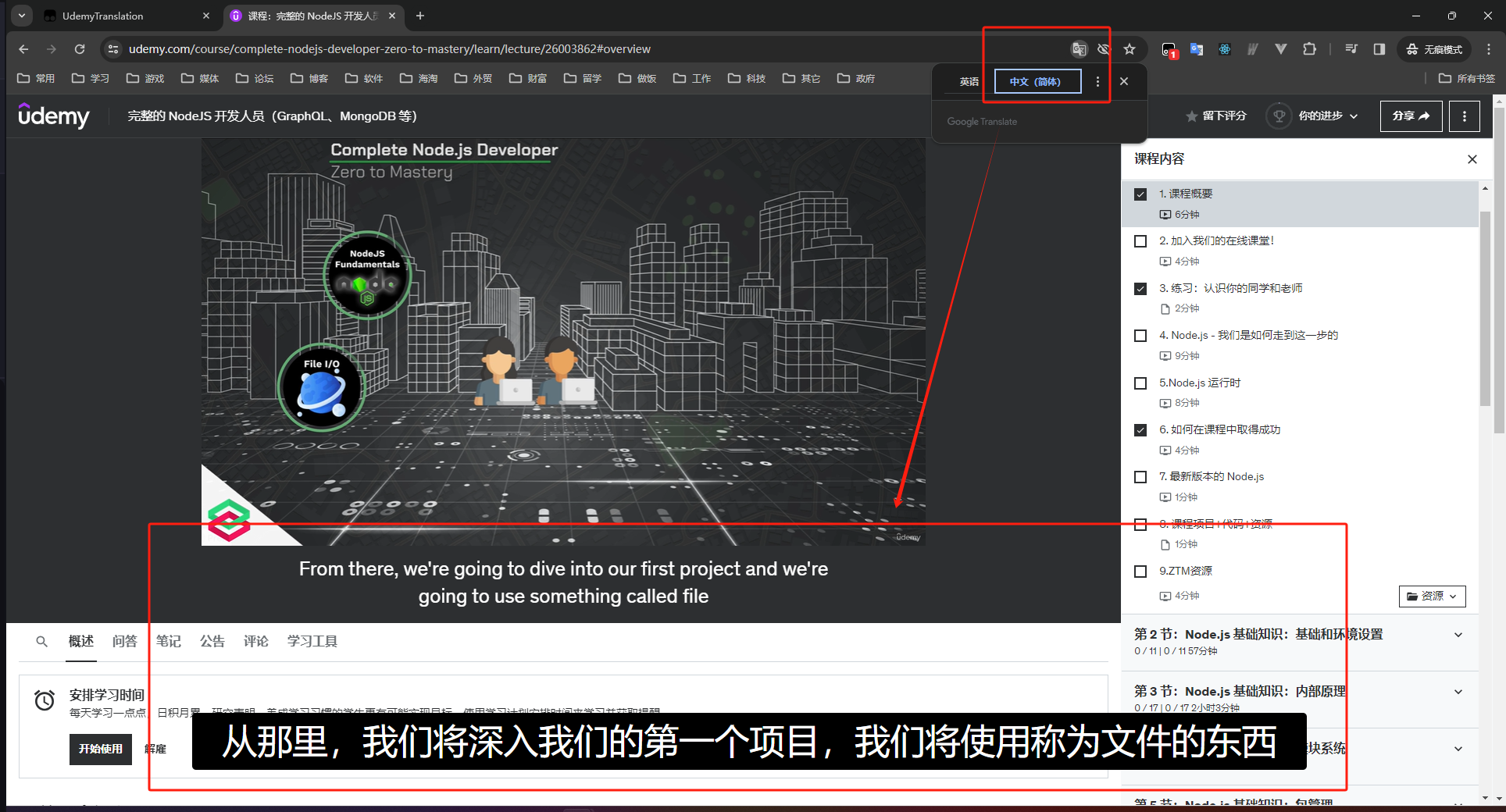Switch to the 问答 tab
Screen dimensions: 1506x812
tap(125, 642)
